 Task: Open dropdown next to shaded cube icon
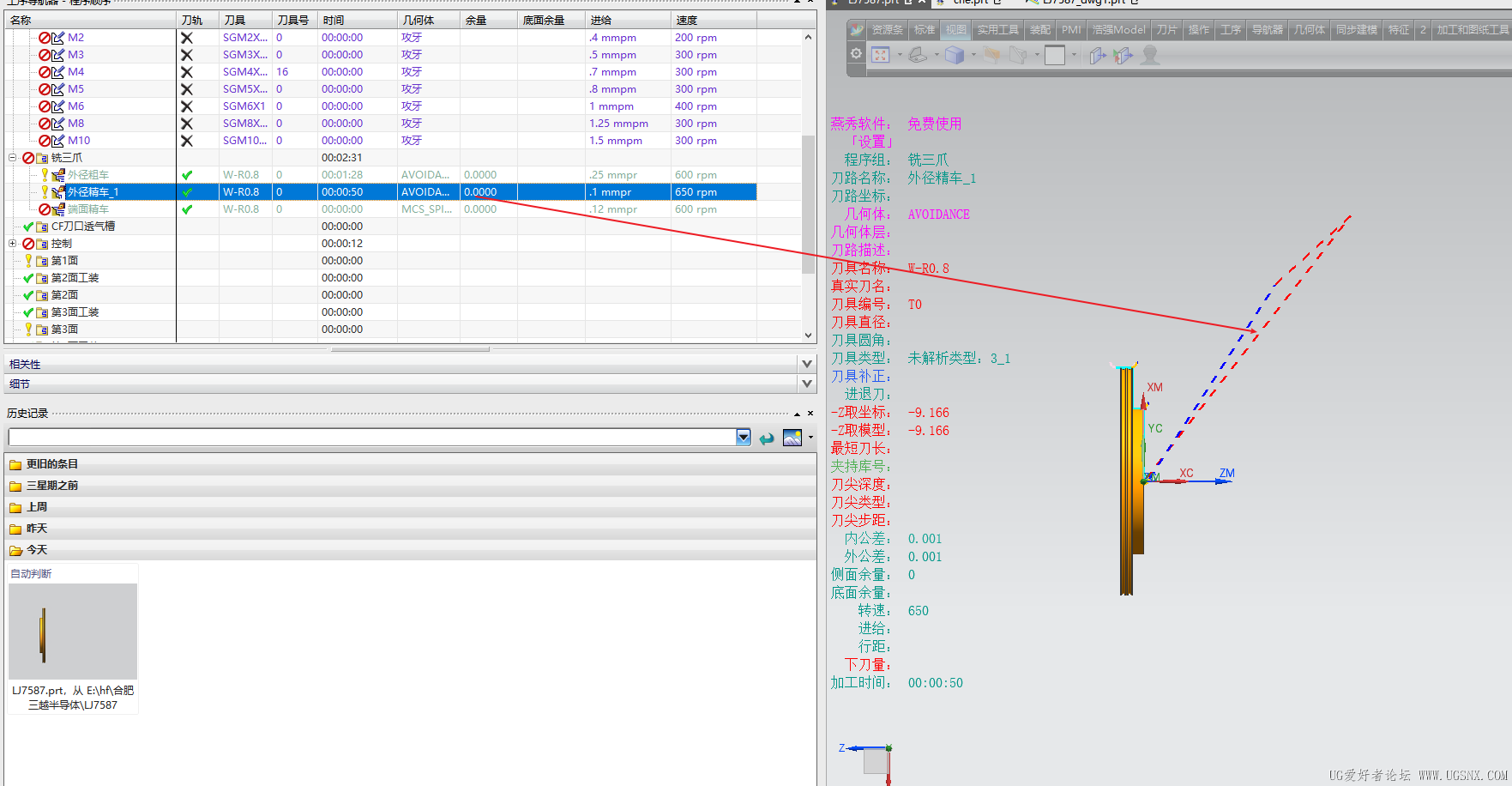(x=973, y=55)
